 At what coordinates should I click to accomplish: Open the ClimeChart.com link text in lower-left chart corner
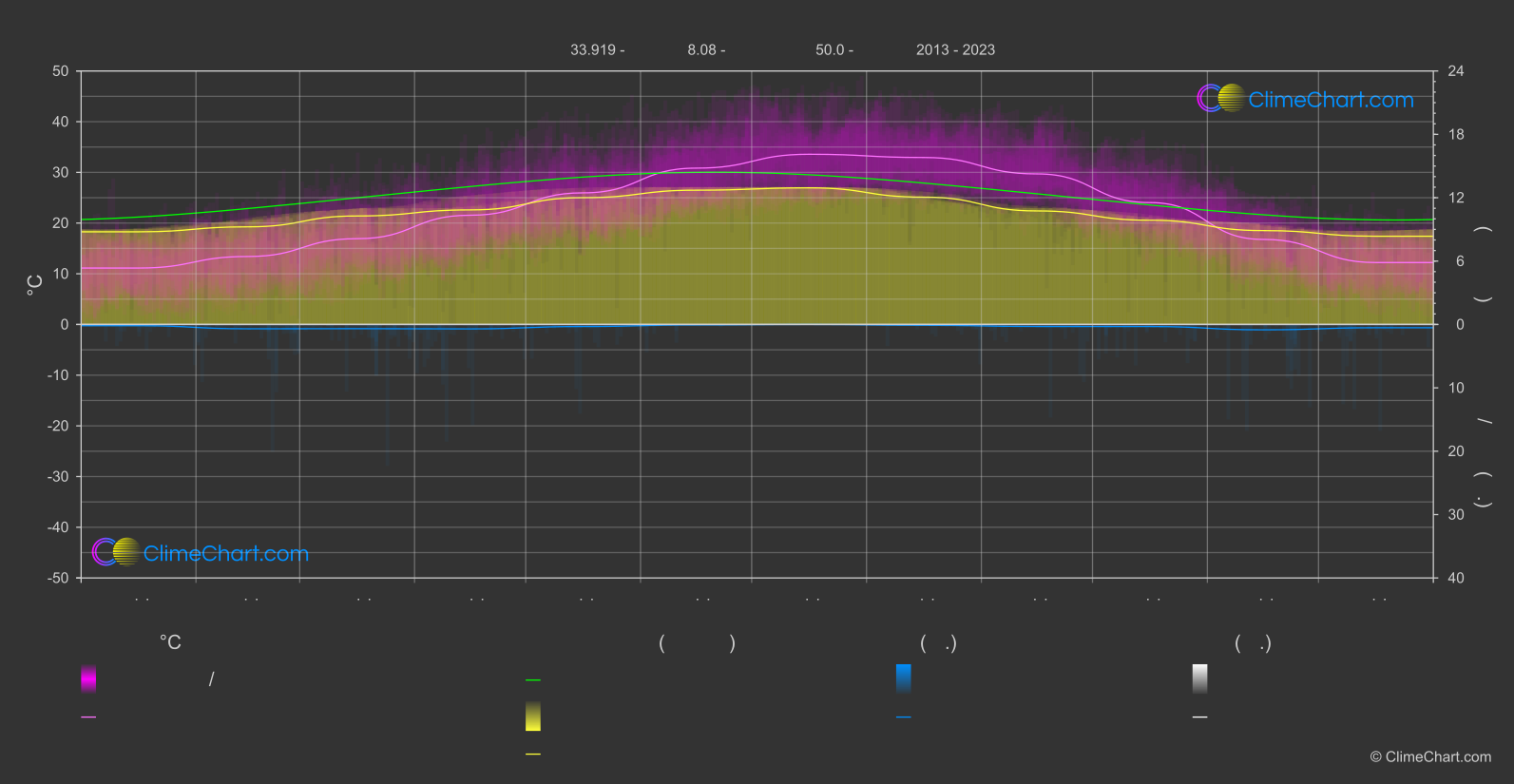click(x=226, y=554)
